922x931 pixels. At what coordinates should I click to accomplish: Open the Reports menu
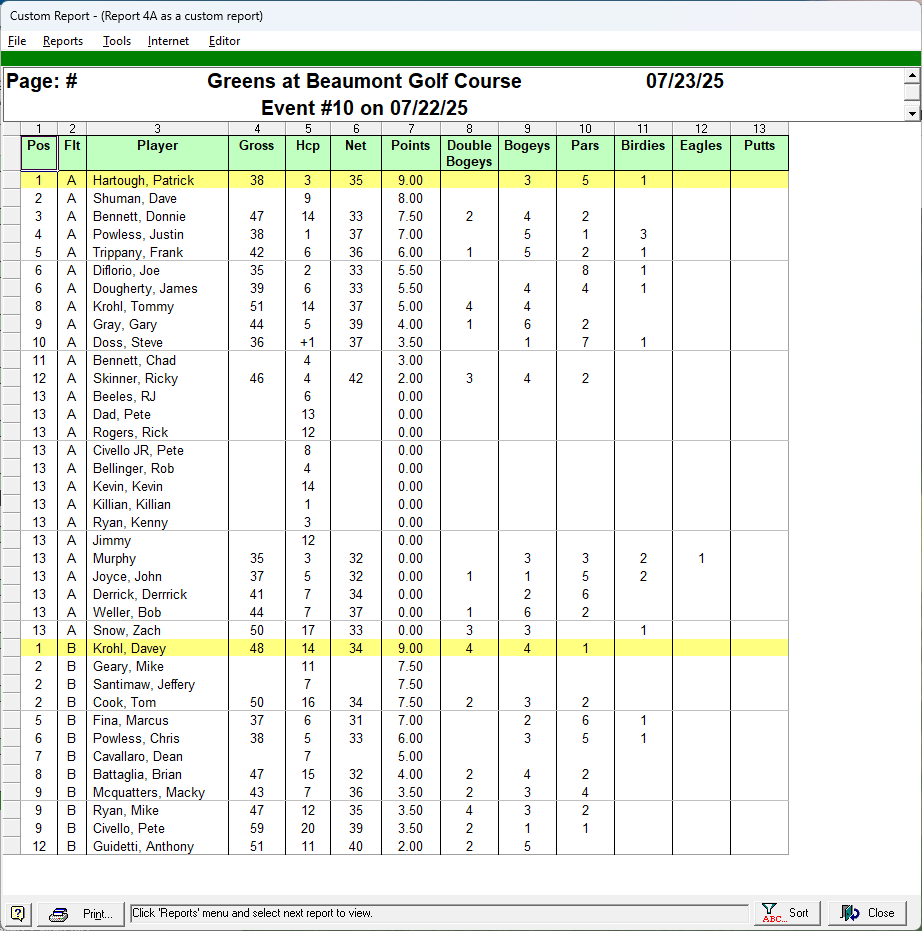click(62, 41)
